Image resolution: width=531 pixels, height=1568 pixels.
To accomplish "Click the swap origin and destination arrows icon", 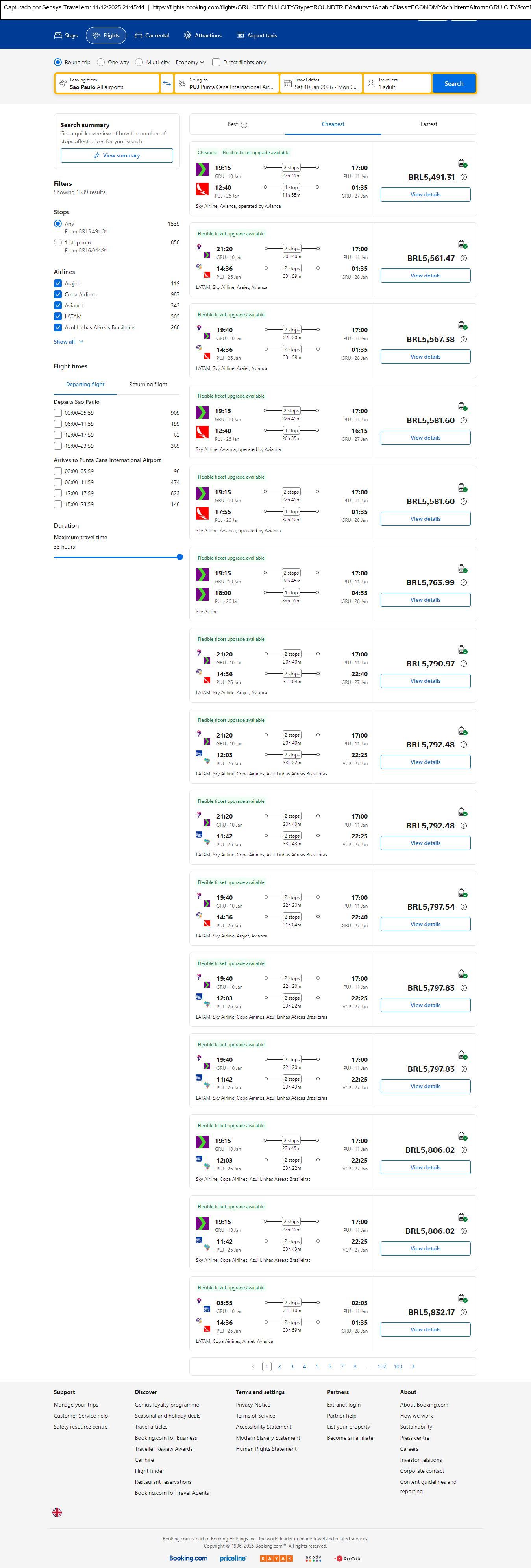I will tap(166, 83).
